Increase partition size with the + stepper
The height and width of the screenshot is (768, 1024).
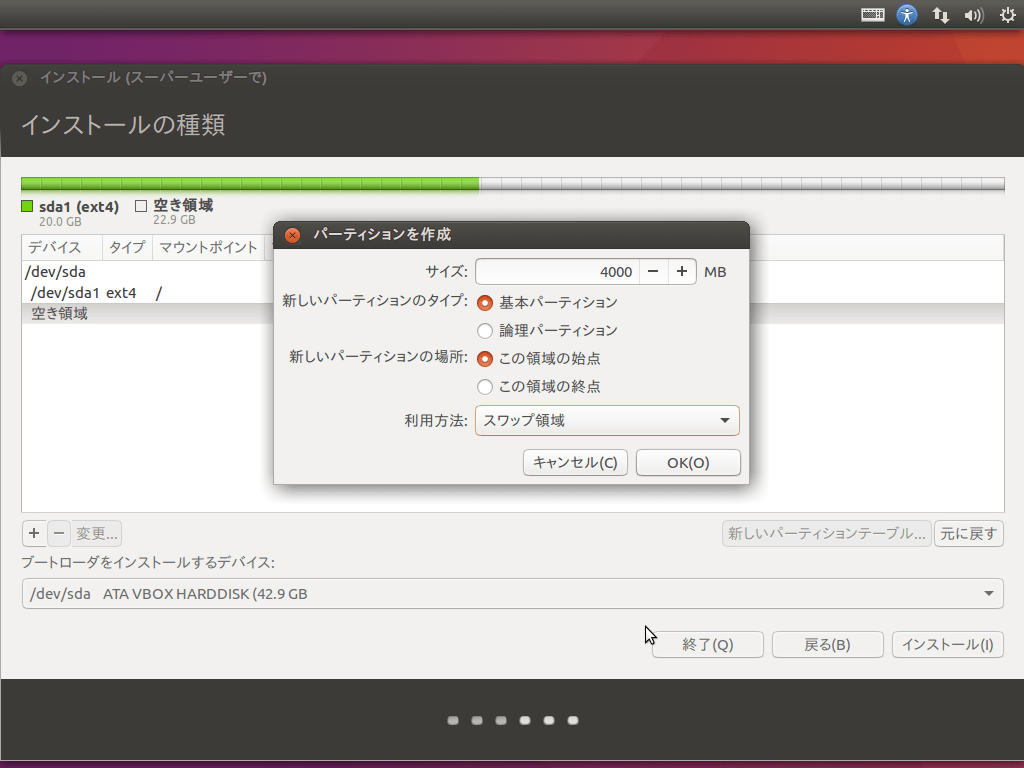point(682,271)
